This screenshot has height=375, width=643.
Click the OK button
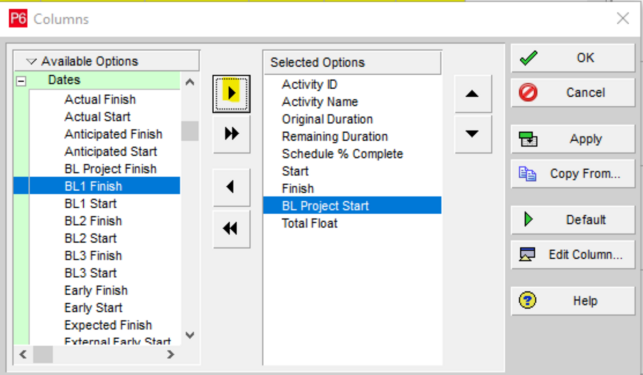tap(573, 58)
